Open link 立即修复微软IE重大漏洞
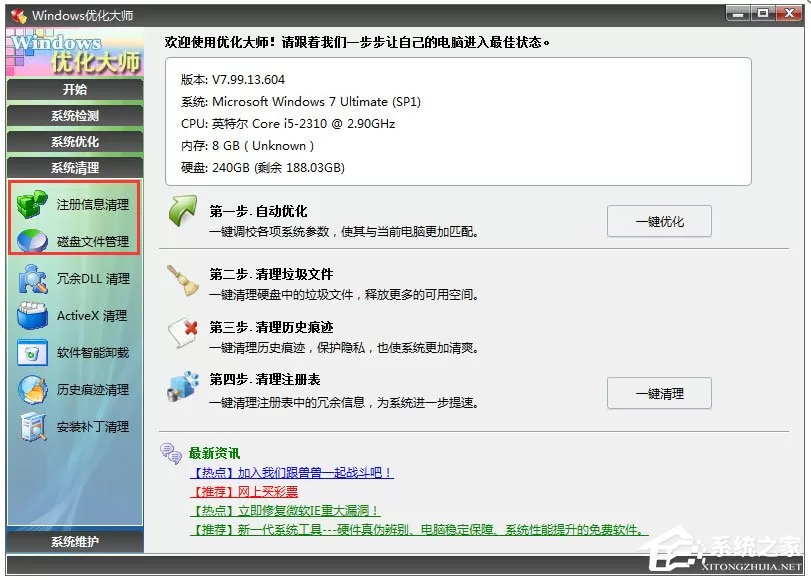811x580 pixels. [x=285, y=511]
